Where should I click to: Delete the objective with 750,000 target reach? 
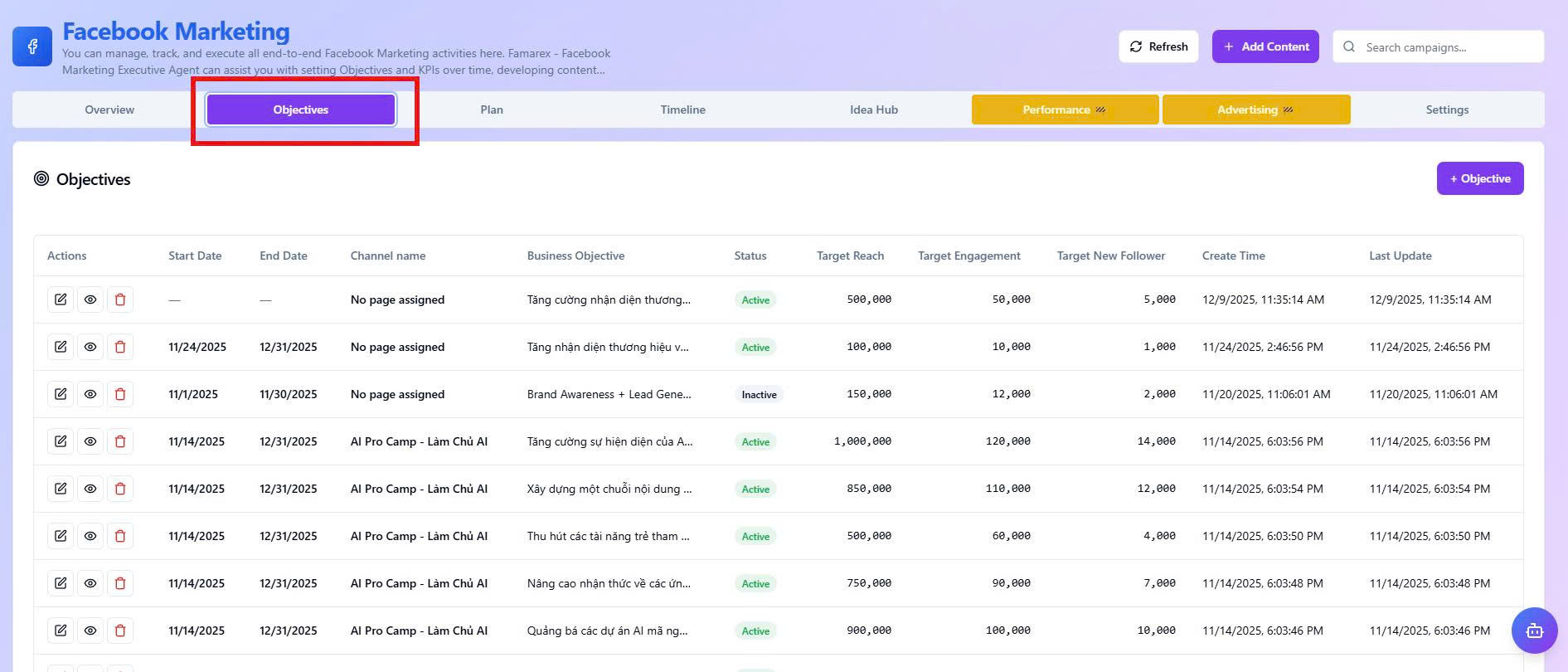[120, 583]
